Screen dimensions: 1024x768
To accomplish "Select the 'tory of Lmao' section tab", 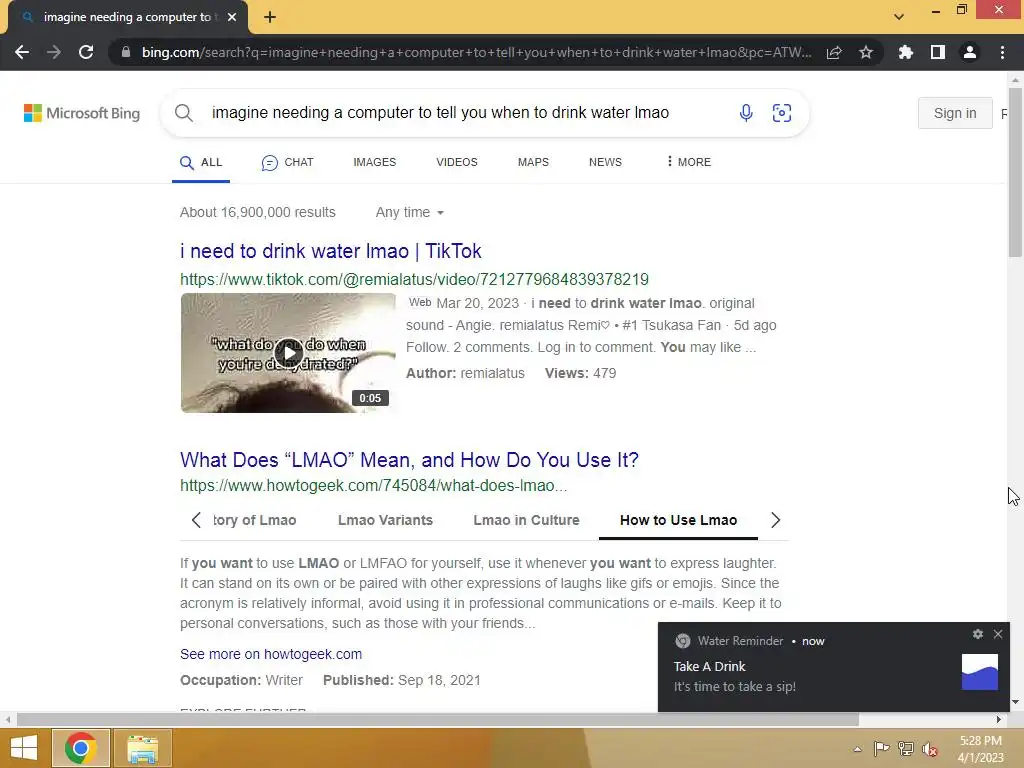I will click(254, 520).
